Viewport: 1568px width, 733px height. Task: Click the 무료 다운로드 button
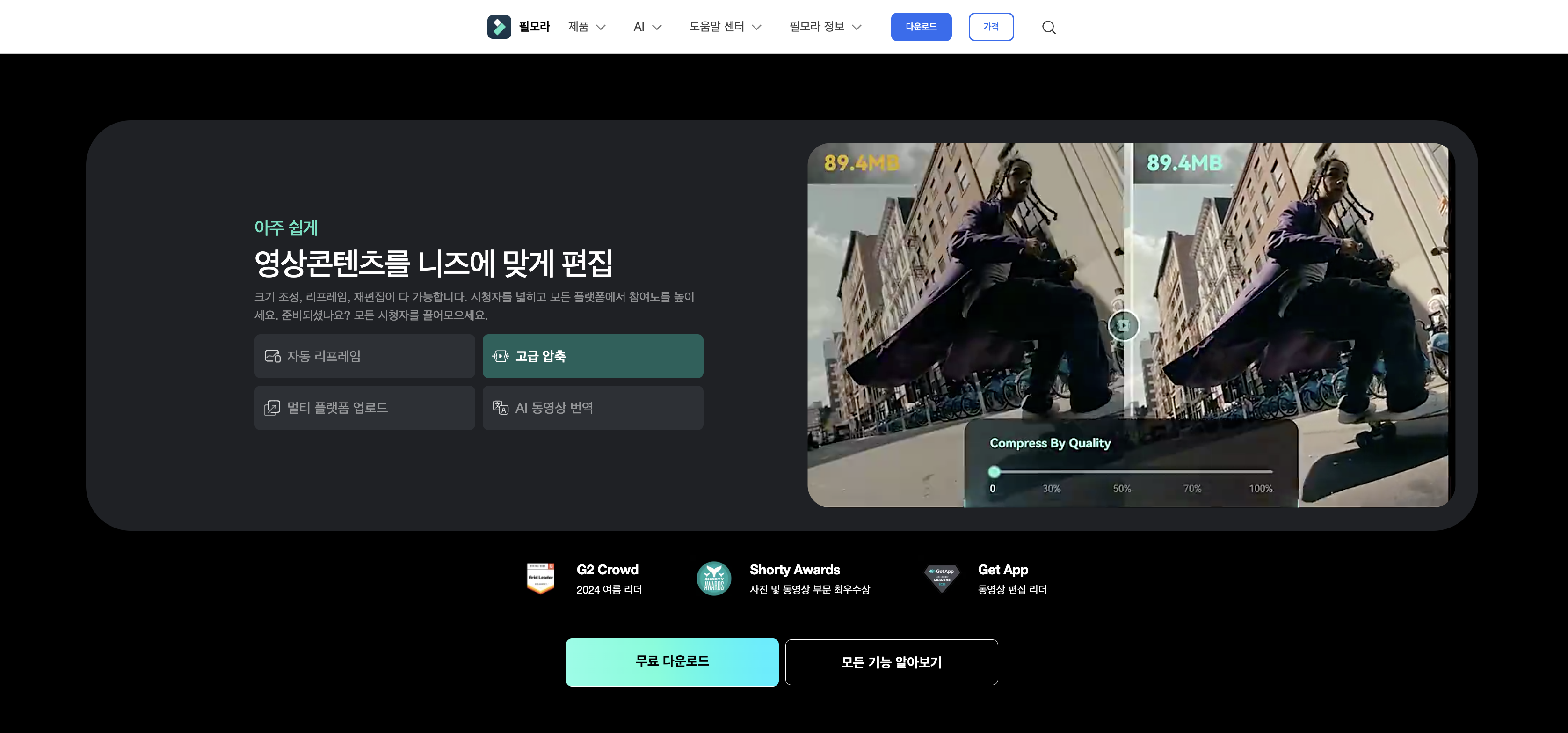(672, 662)
